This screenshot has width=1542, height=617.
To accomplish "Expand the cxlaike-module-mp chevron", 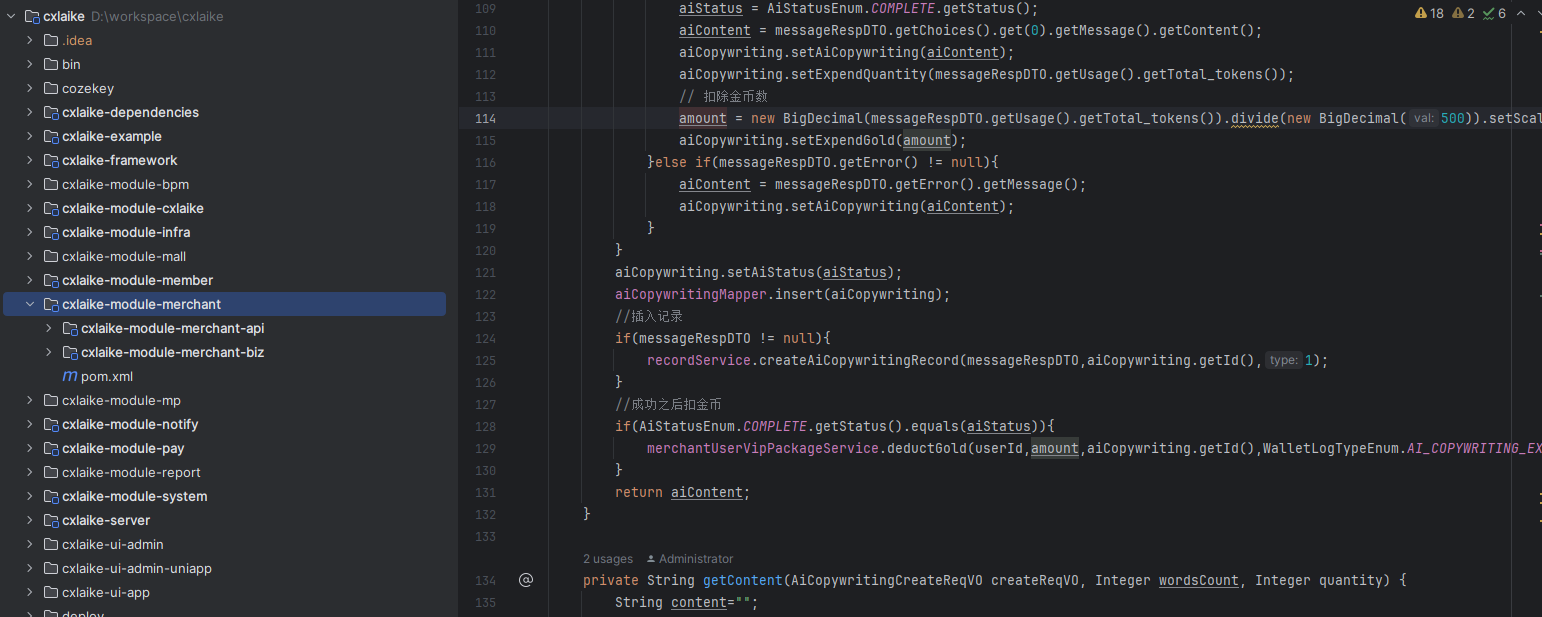I will pyautogui.click(x=30, y=400).
